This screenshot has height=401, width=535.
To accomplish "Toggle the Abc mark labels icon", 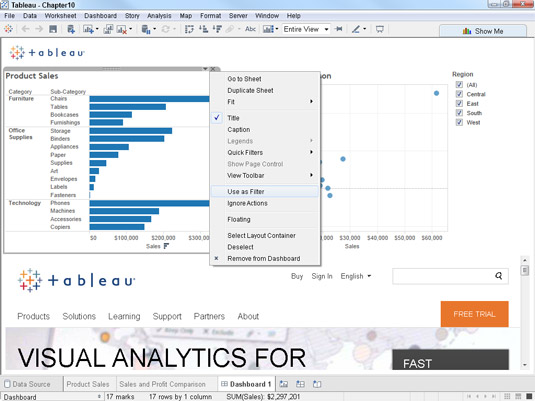I will (250, 29).
